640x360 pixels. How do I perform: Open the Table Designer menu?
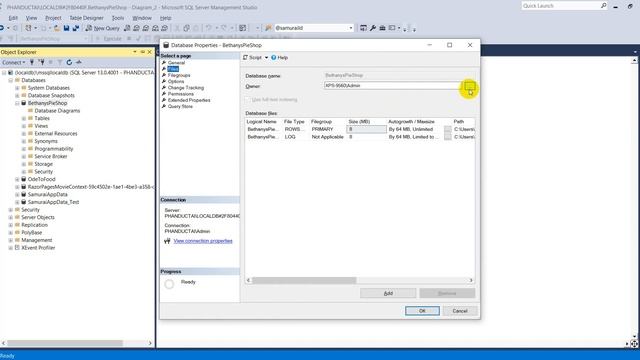86,18
